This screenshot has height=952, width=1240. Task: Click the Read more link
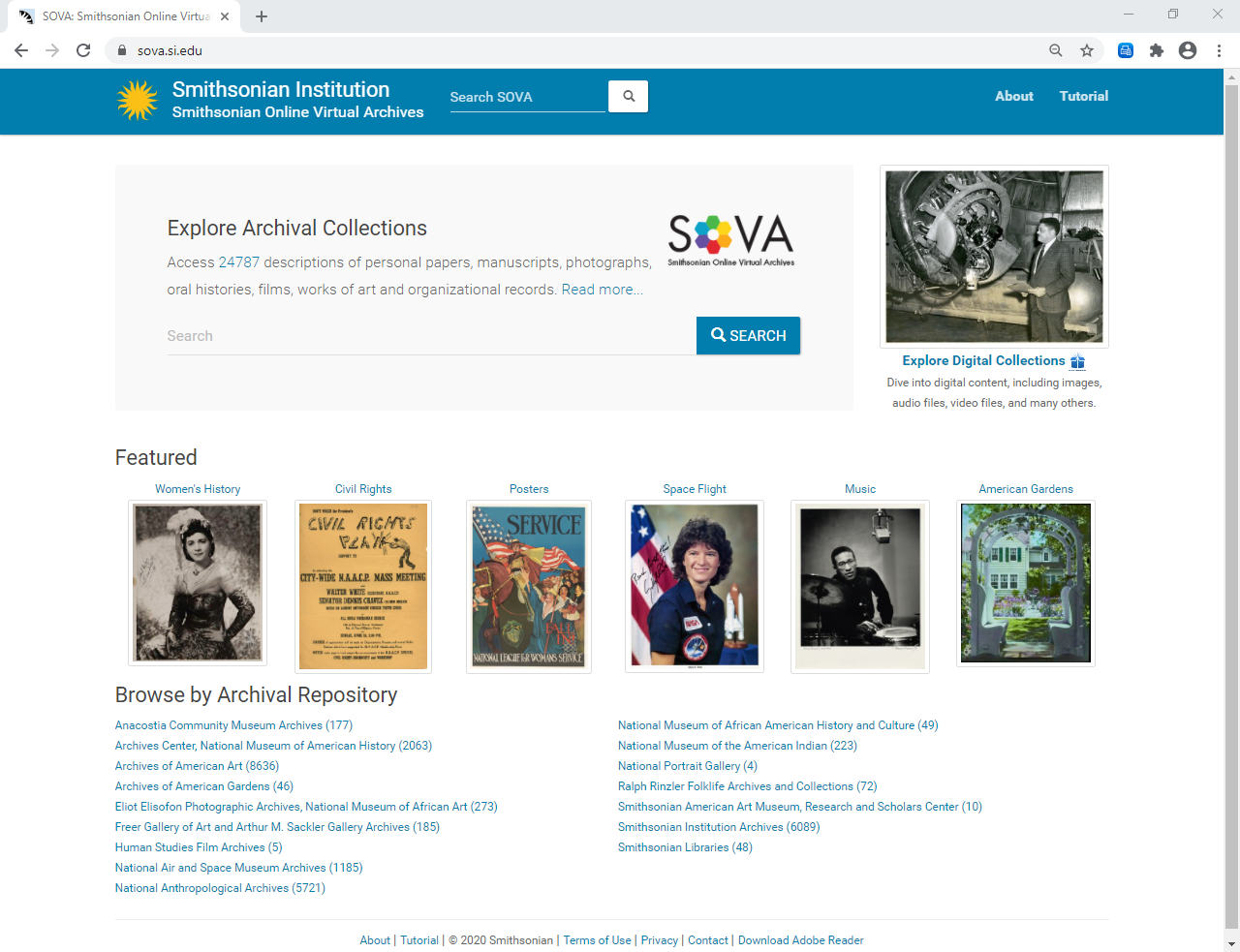[x=602, y=290]
